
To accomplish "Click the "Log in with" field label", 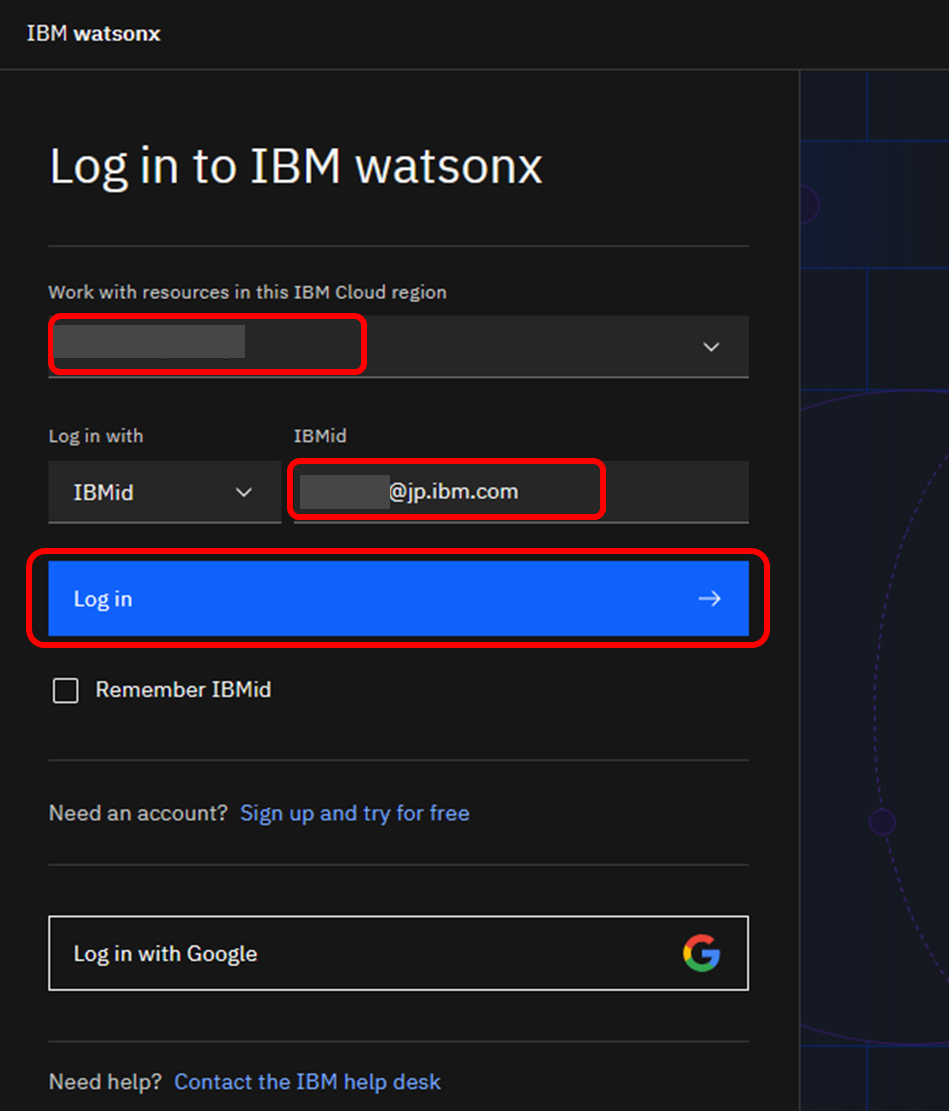I will [x=96, y=436].
